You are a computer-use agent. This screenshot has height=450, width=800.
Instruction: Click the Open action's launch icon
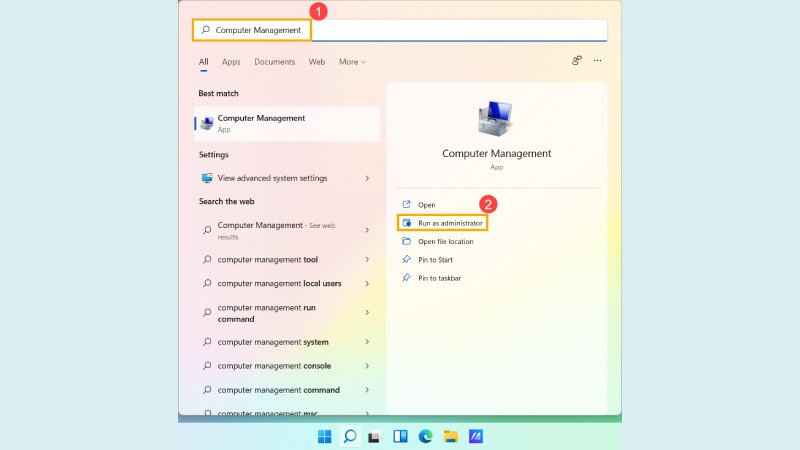coord(406,205)
